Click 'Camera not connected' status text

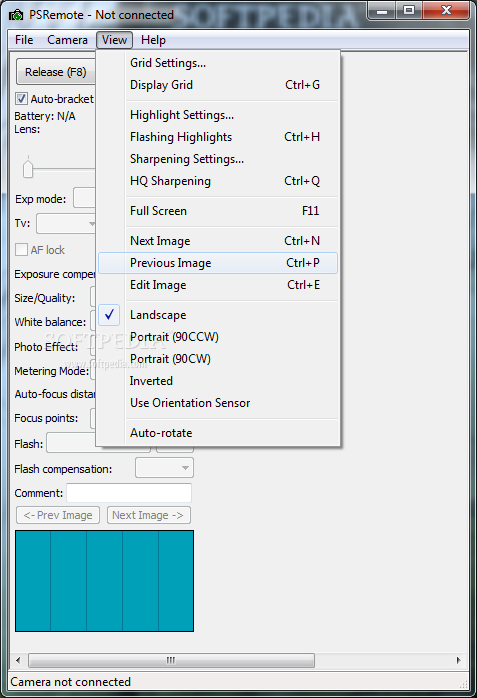click(70, 682)
